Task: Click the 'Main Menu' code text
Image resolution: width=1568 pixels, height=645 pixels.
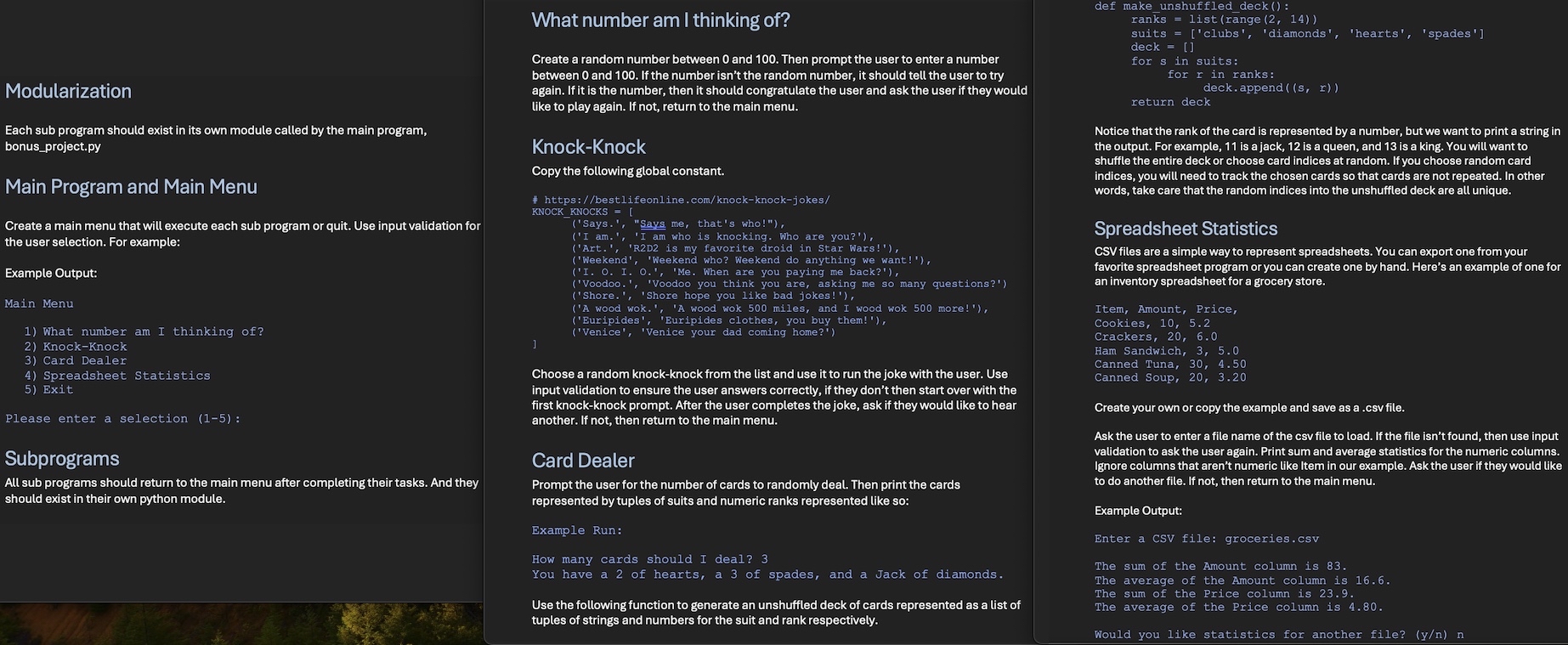Action: [x=39, y=303]
